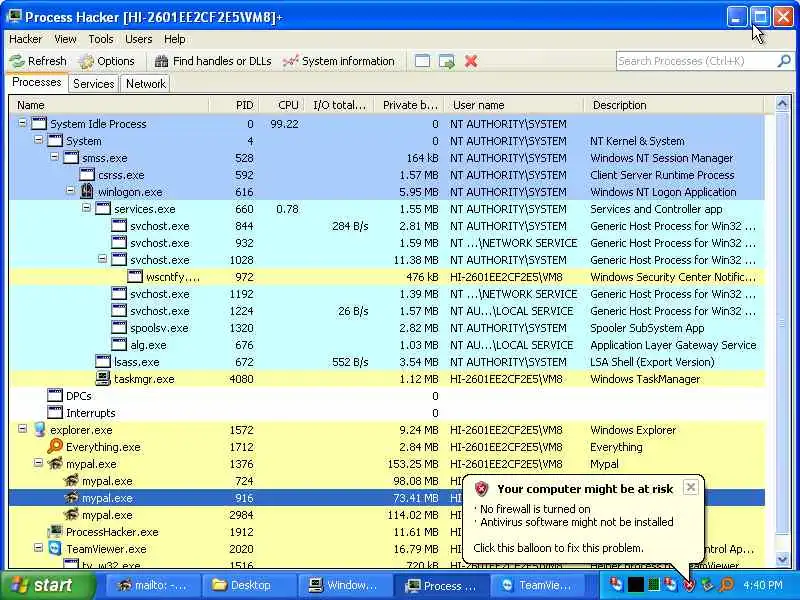Click the lsass.exe window icon

click(x=103, y=362)
